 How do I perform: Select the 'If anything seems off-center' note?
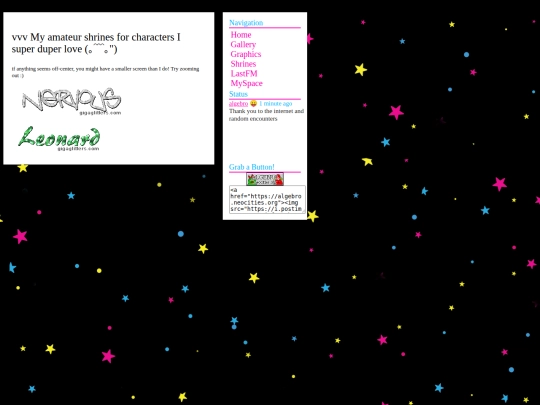click(x=105, y=72)
